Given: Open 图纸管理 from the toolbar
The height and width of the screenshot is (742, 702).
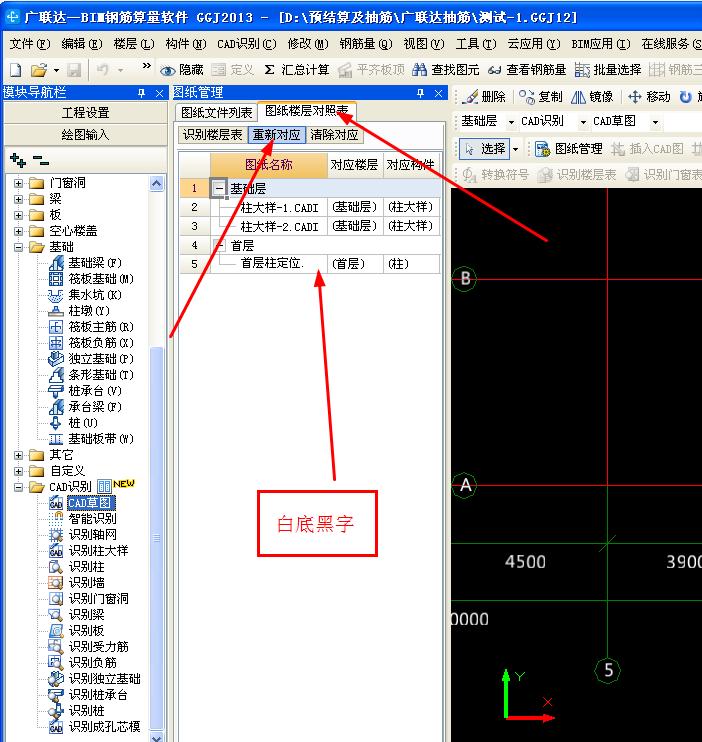Looking at the screenshot, I should point(569,149).
